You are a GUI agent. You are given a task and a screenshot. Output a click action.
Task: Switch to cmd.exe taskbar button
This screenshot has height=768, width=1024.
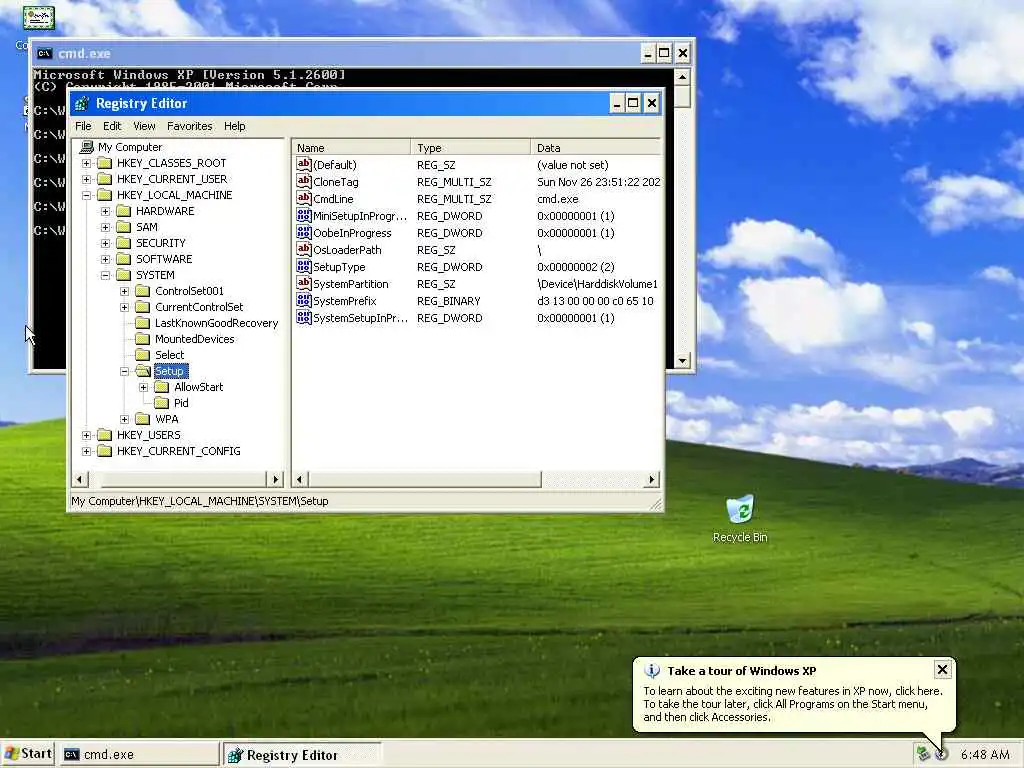[x=140, y=754]
